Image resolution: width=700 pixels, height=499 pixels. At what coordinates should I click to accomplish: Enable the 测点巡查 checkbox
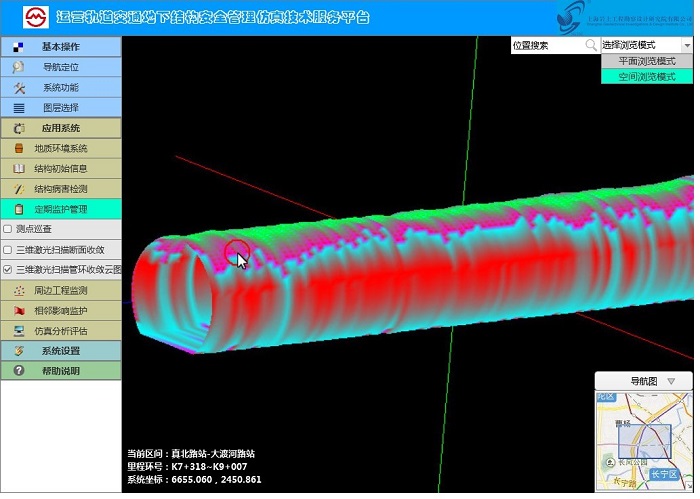[8, 229]
